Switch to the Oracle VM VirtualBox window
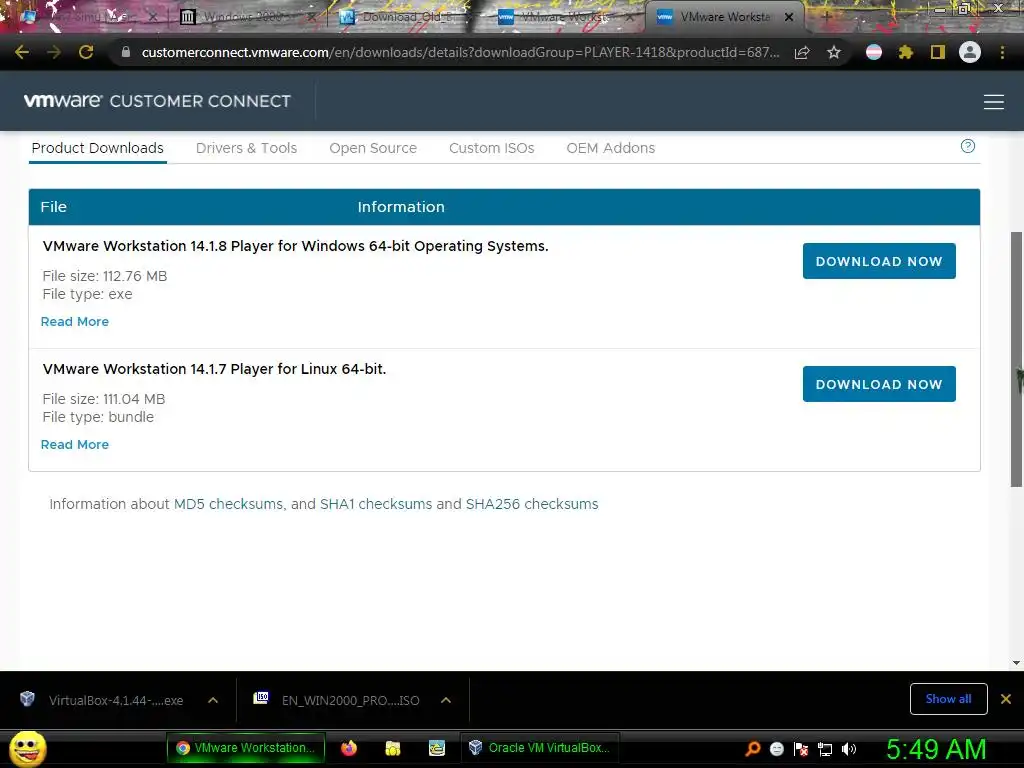 [x=540, y=748]
